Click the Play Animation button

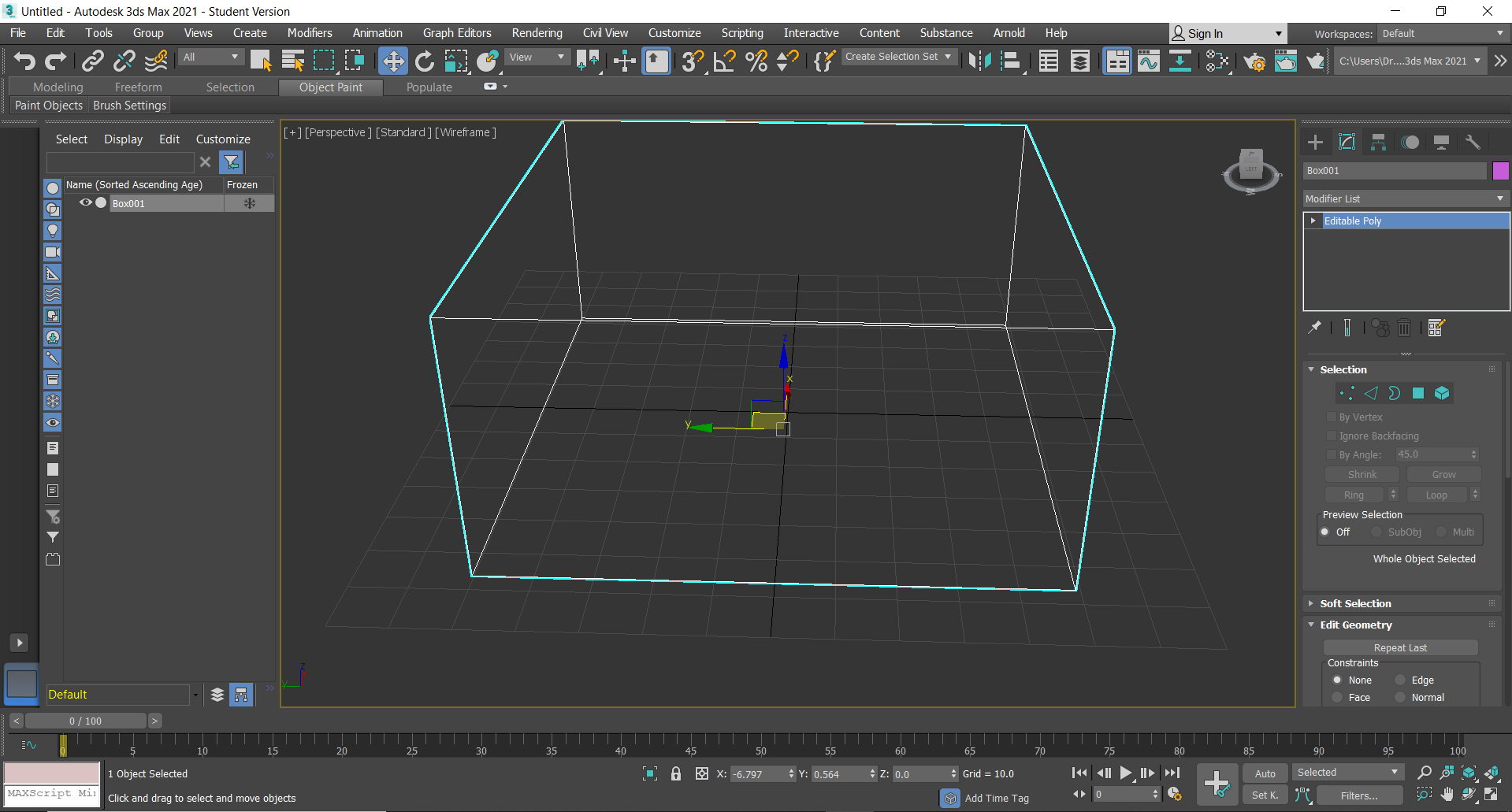(1126, 773)
